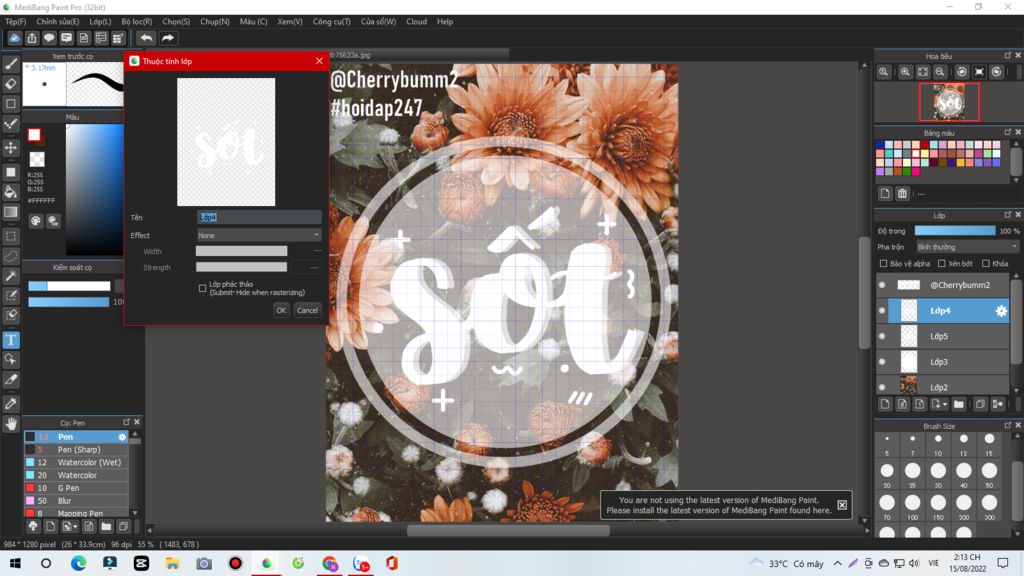Image resolution: width=1024 pixels, height=576 pixels.
Task: Click the foreground white color swatch
Action: coord(35,135)
